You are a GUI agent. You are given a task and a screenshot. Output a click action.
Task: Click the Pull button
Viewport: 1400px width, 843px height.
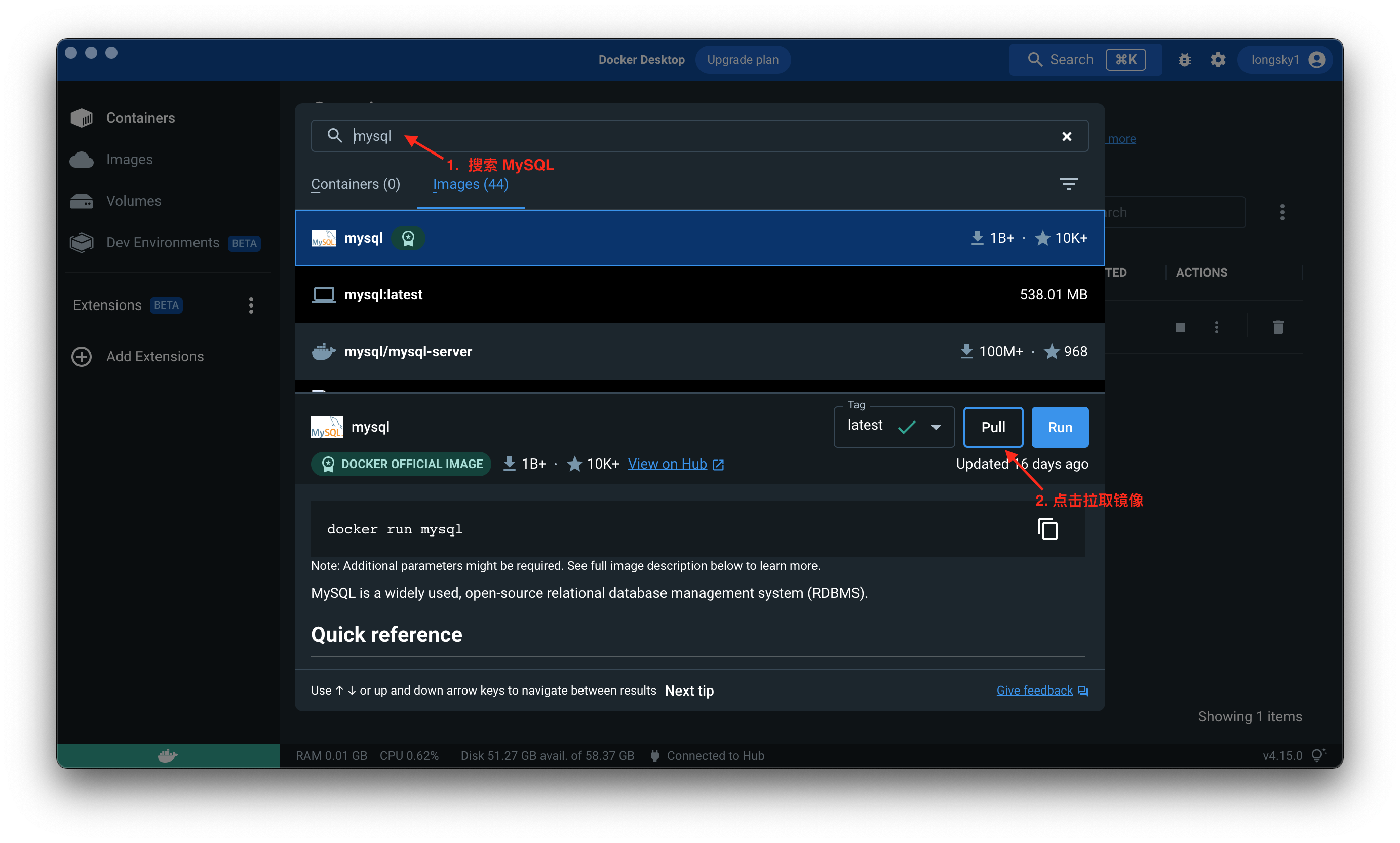coord(993,427)
